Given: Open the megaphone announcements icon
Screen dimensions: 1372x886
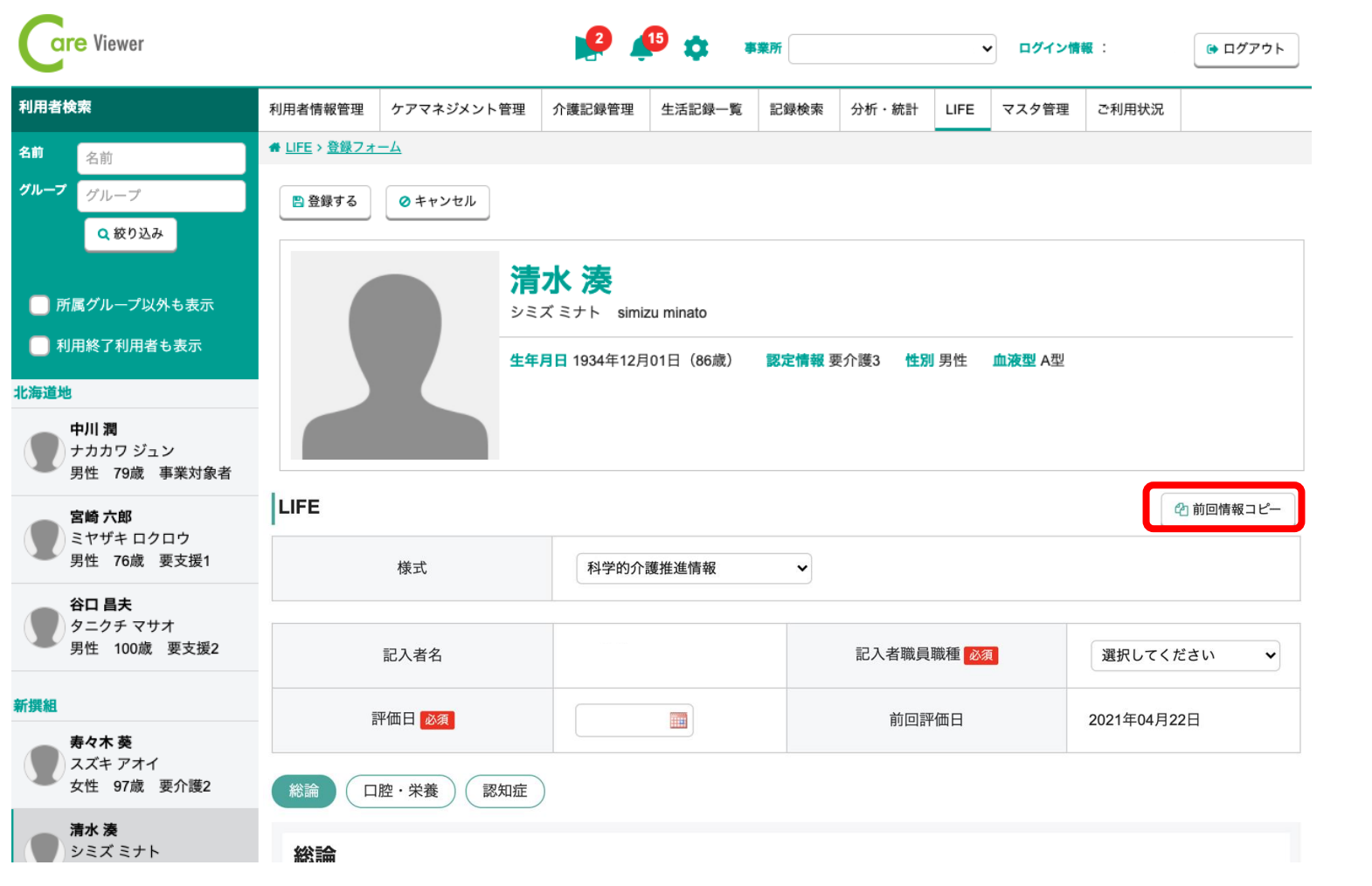Looking at the screenshot, I should click(x=588, y=48).
